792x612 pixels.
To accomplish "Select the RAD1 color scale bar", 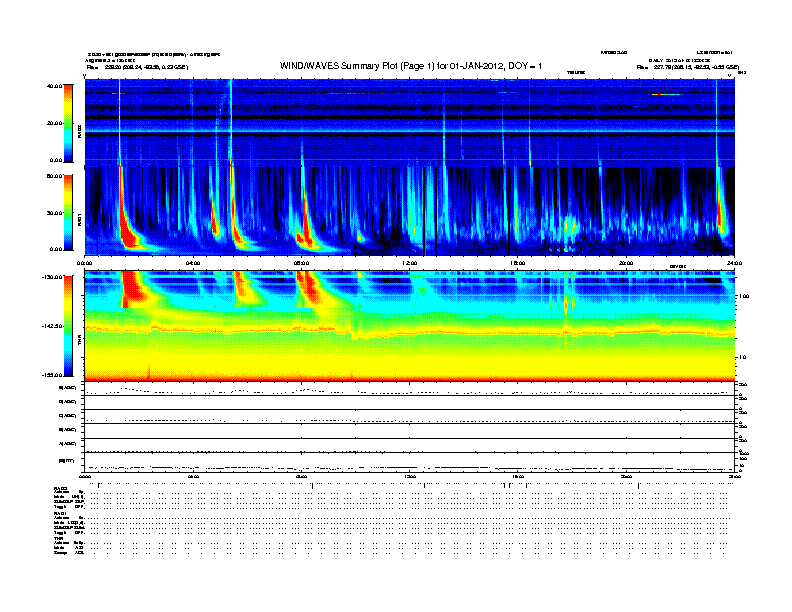I will click(x=68, y=213).
